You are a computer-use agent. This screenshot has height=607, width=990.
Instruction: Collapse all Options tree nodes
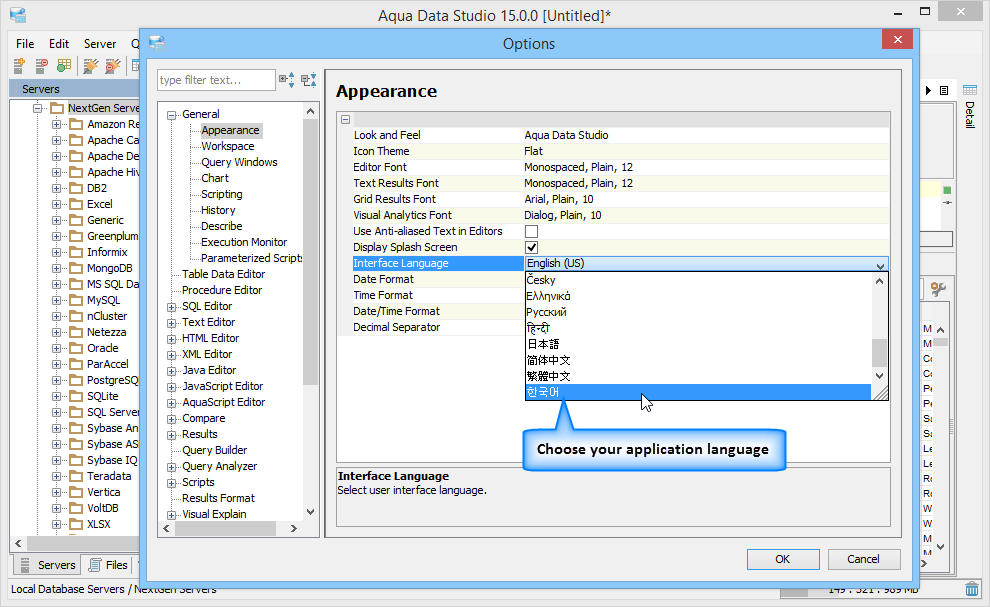point(309,80)
